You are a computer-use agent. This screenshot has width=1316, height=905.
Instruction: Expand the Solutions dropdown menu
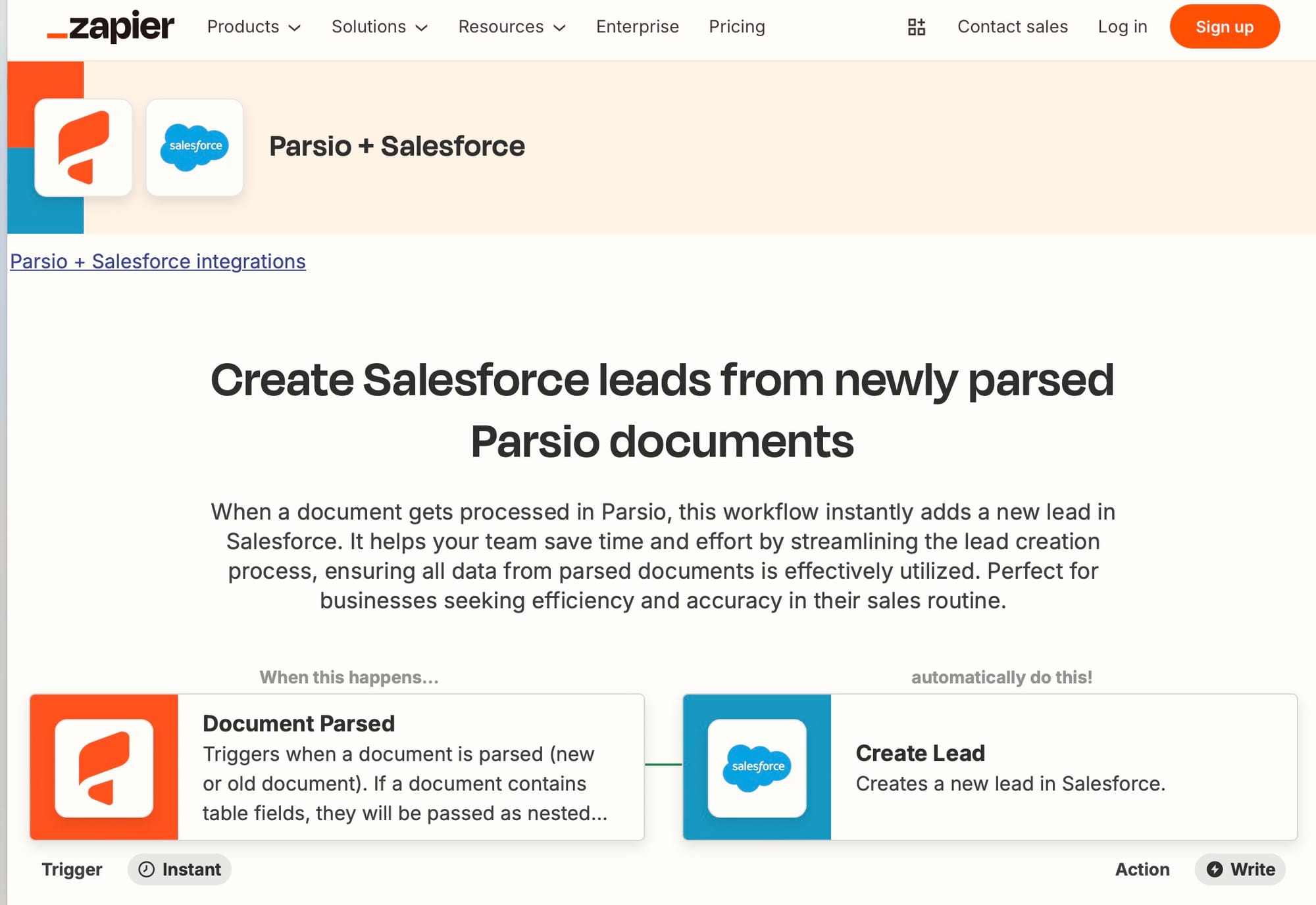[380, 27]
